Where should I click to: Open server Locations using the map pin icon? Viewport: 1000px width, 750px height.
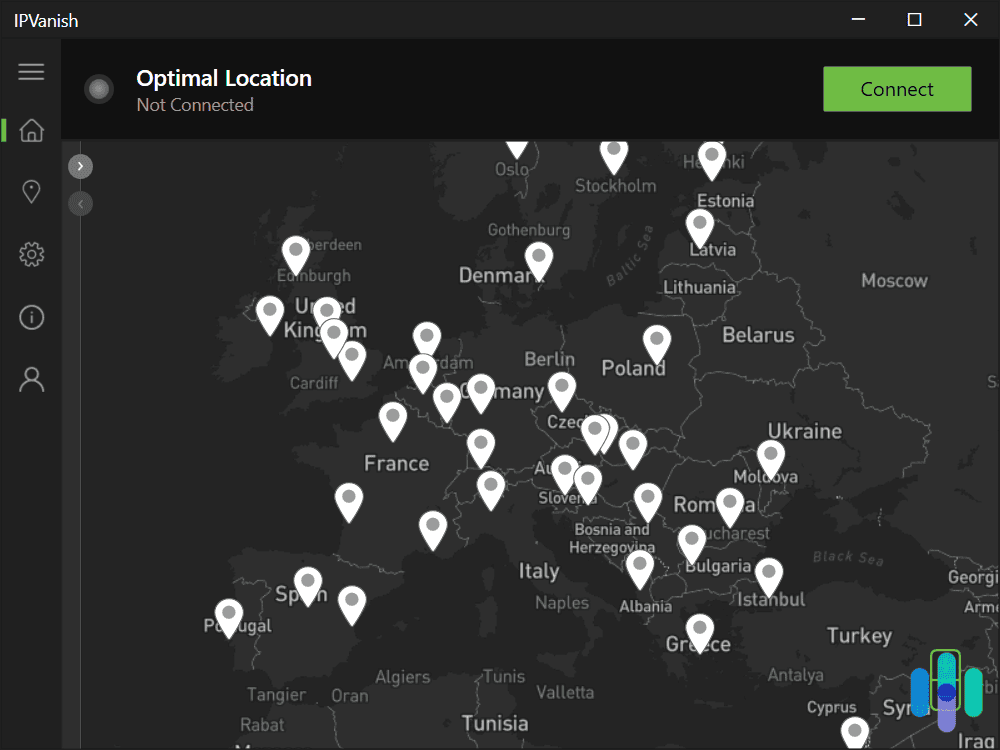(x=31, y=191)
